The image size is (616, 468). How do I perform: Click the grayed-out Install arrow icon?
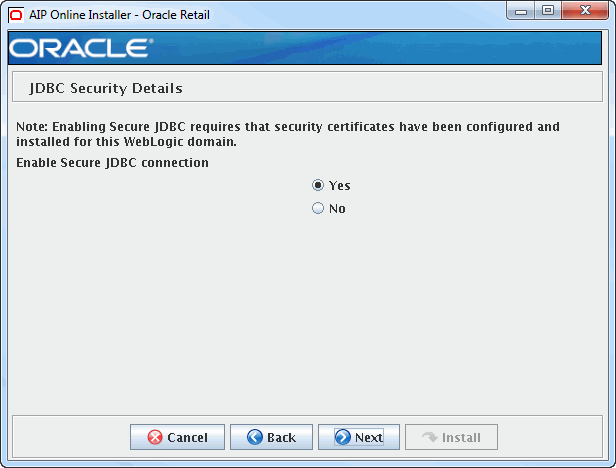click(430, 437)
